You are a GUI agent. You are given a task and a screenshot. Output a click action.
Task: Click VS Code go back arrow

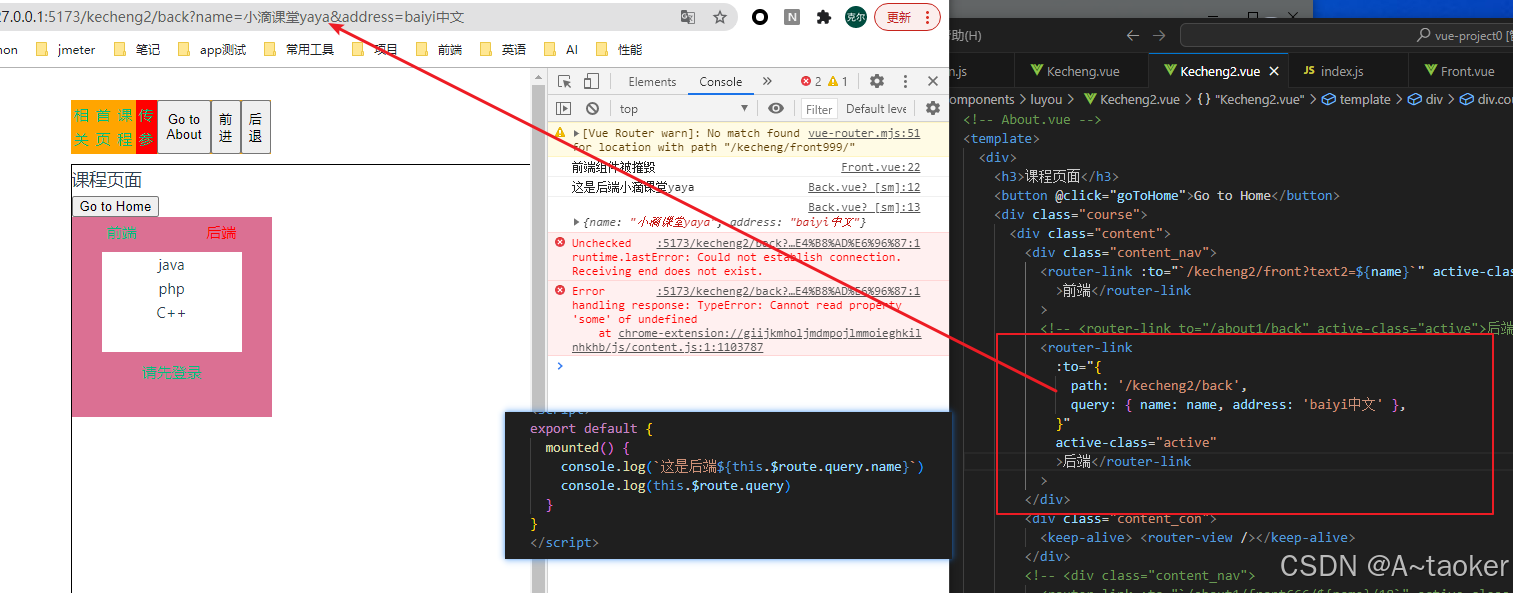tap(1132, 35)
